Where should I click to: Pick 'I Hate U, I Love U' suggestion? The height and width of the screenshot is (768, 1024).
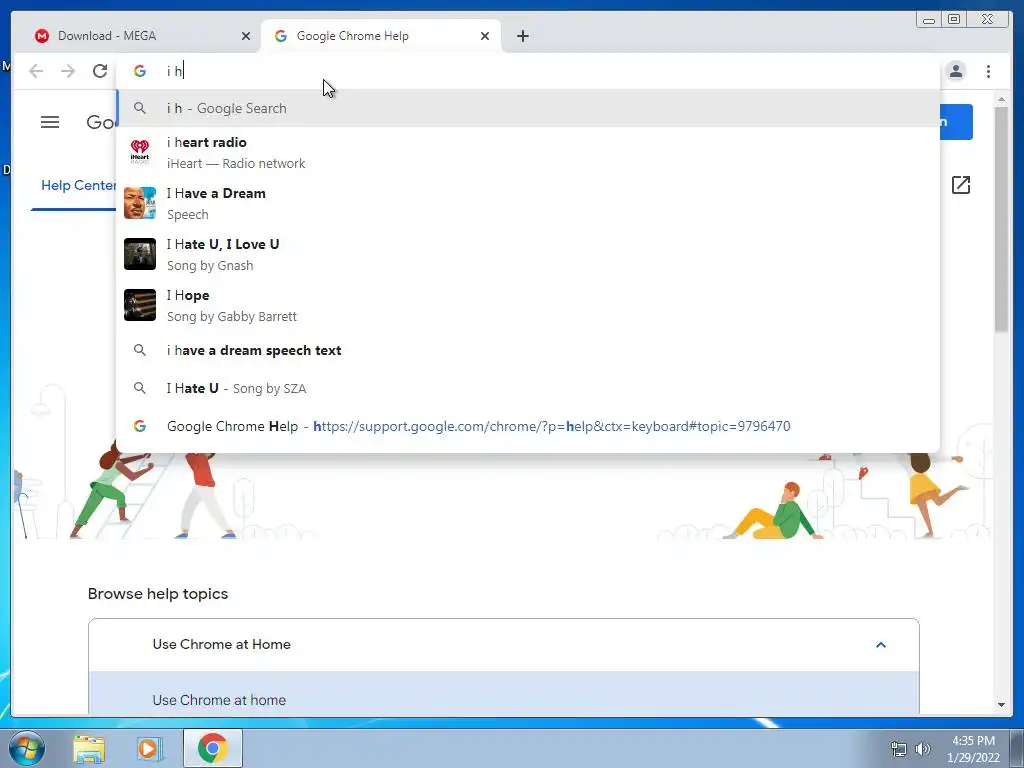pos(528,254)
